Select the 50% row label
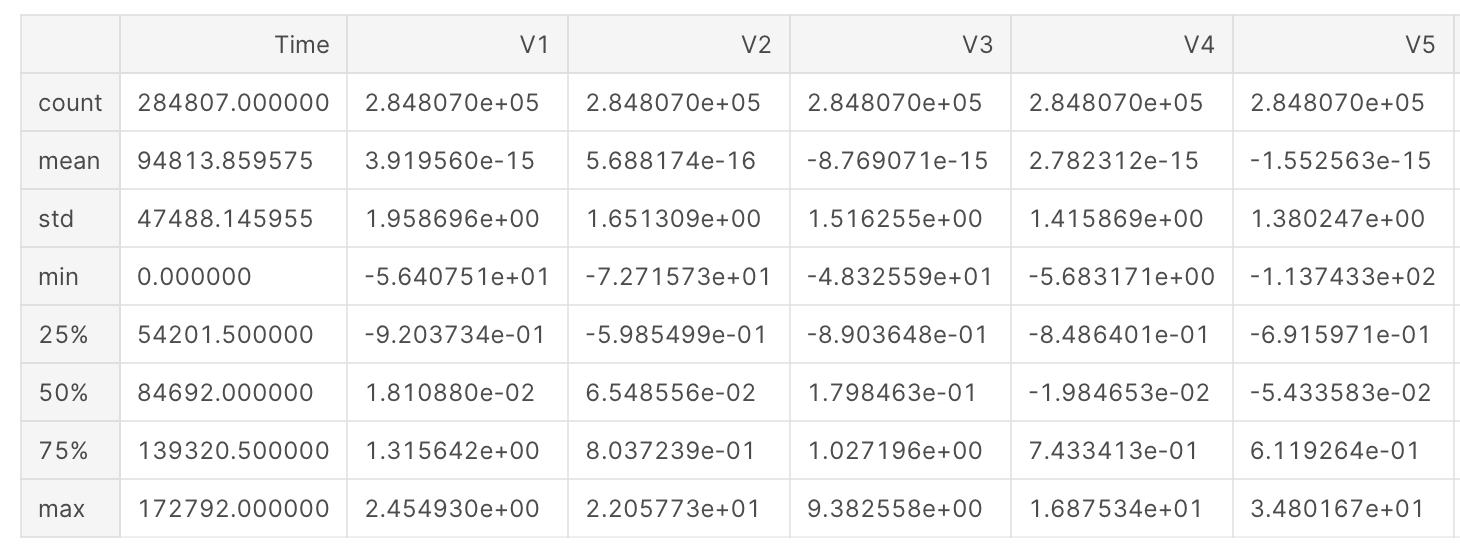The width and height of the screenshot is (1460, 556). 63,392
